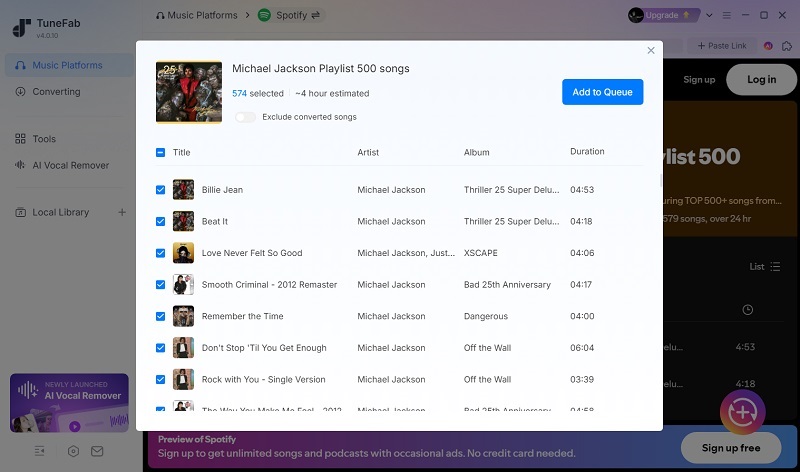Click the Upgrade button
The width and height of the screenshot is (800, 472).
pos(667,15)
